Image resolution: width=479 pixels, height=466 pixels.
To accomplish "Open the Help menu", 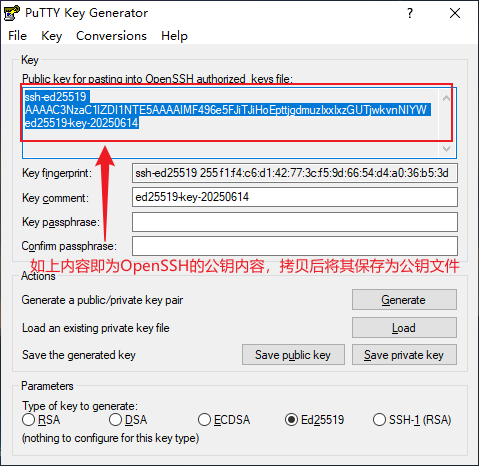I will [x=174, y=36].
